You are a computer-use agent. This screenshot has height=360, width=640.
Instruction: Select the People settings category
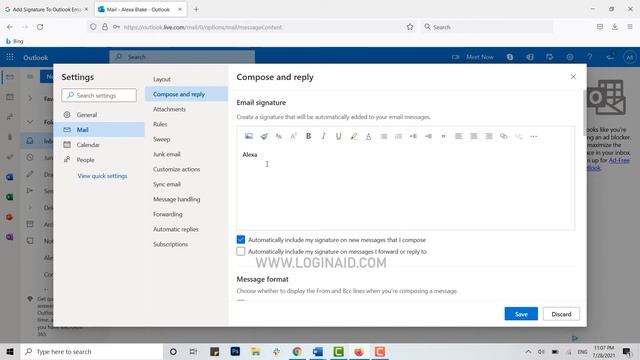point(99,160)
